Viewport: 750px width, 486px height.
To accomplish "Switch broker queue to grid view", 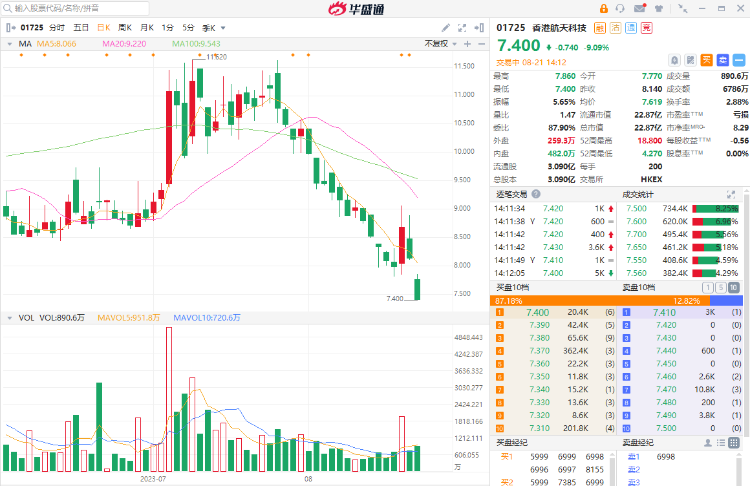I will pyautogui.click(x=734, y=443).
